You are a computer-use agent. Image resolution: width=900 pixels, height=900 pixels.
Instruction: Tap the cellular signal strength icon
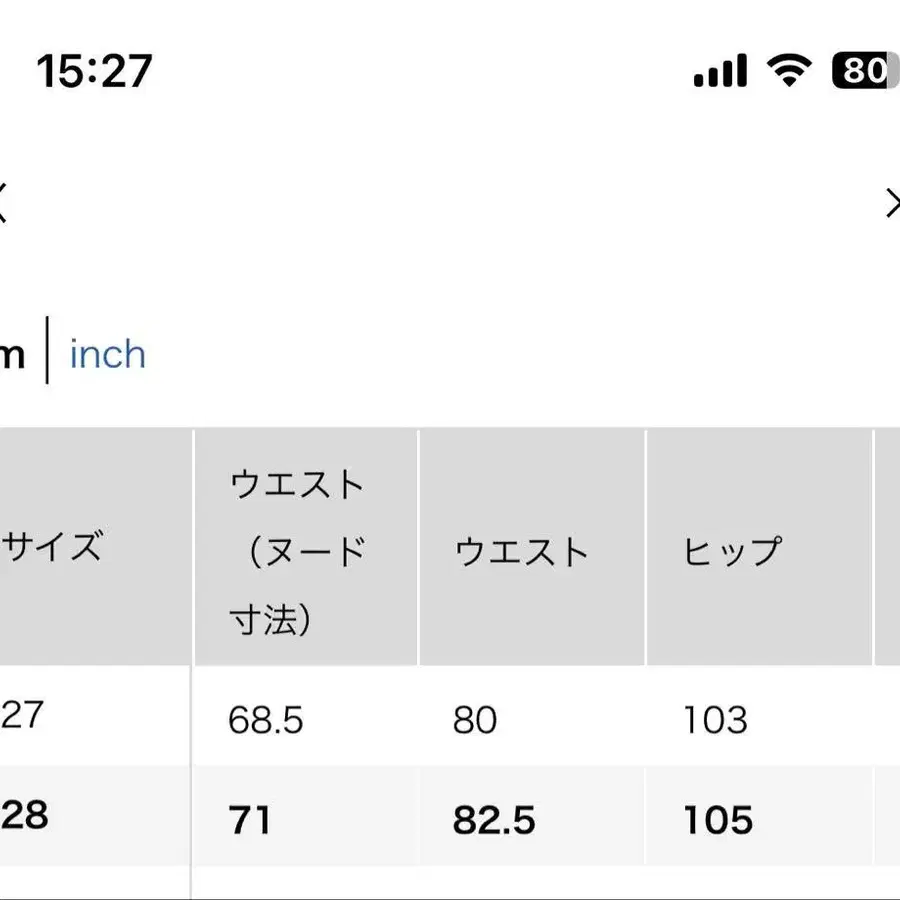[720, 71]
